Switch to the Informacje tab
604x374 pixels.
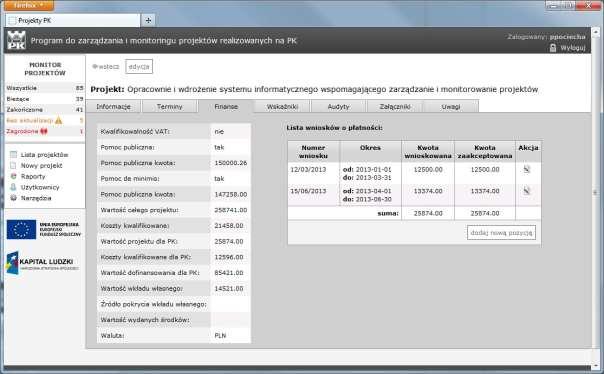(x=114, y=106)
